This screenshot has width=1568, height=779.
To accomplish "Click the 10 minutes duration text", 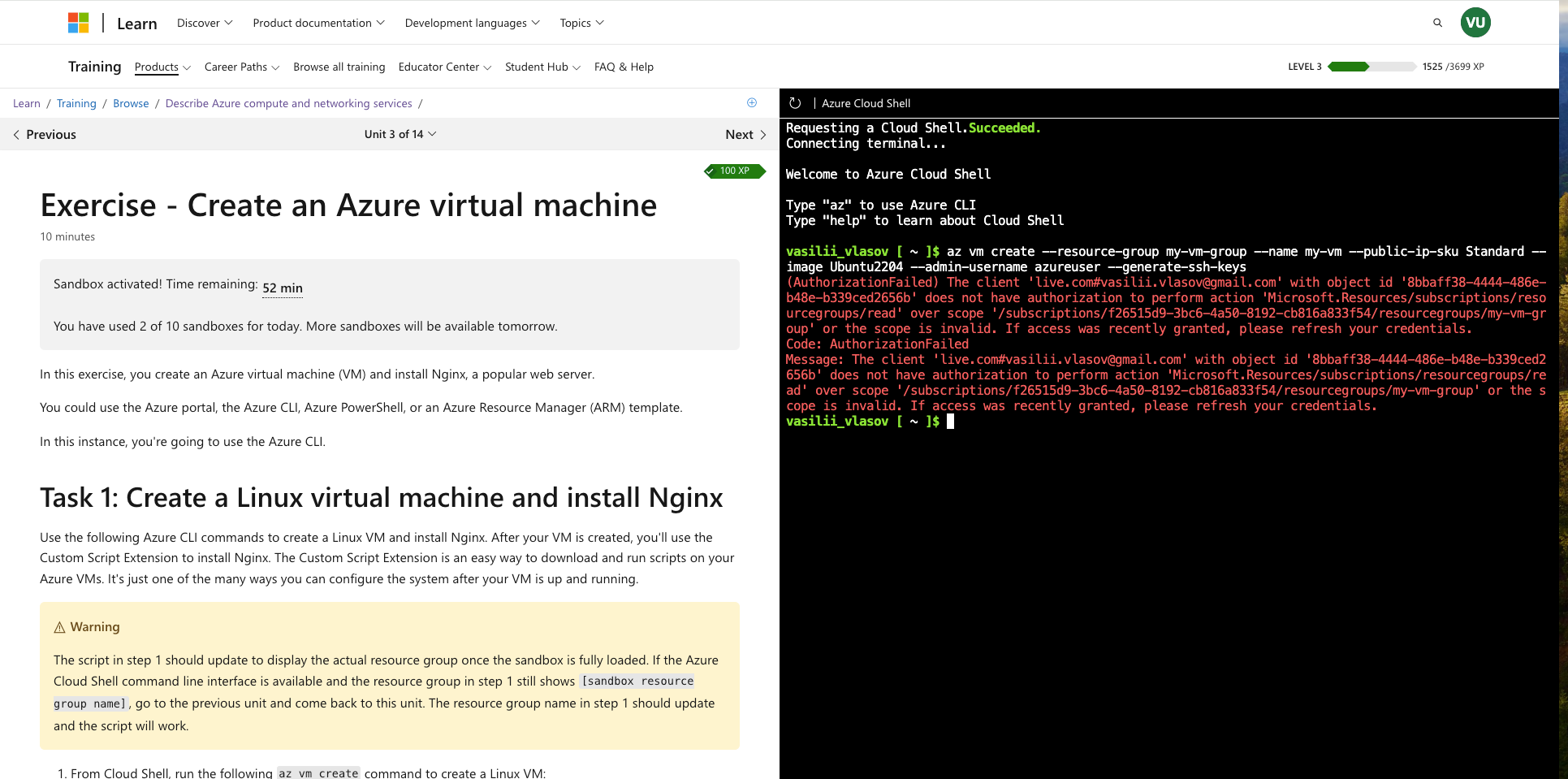I will pyautogui.click(x=67, y=236).
